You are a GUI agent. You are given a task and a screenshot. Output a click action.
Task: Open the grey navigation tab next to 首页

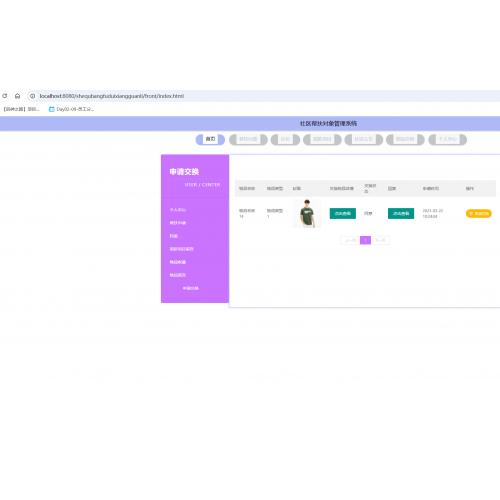(248, 139)
